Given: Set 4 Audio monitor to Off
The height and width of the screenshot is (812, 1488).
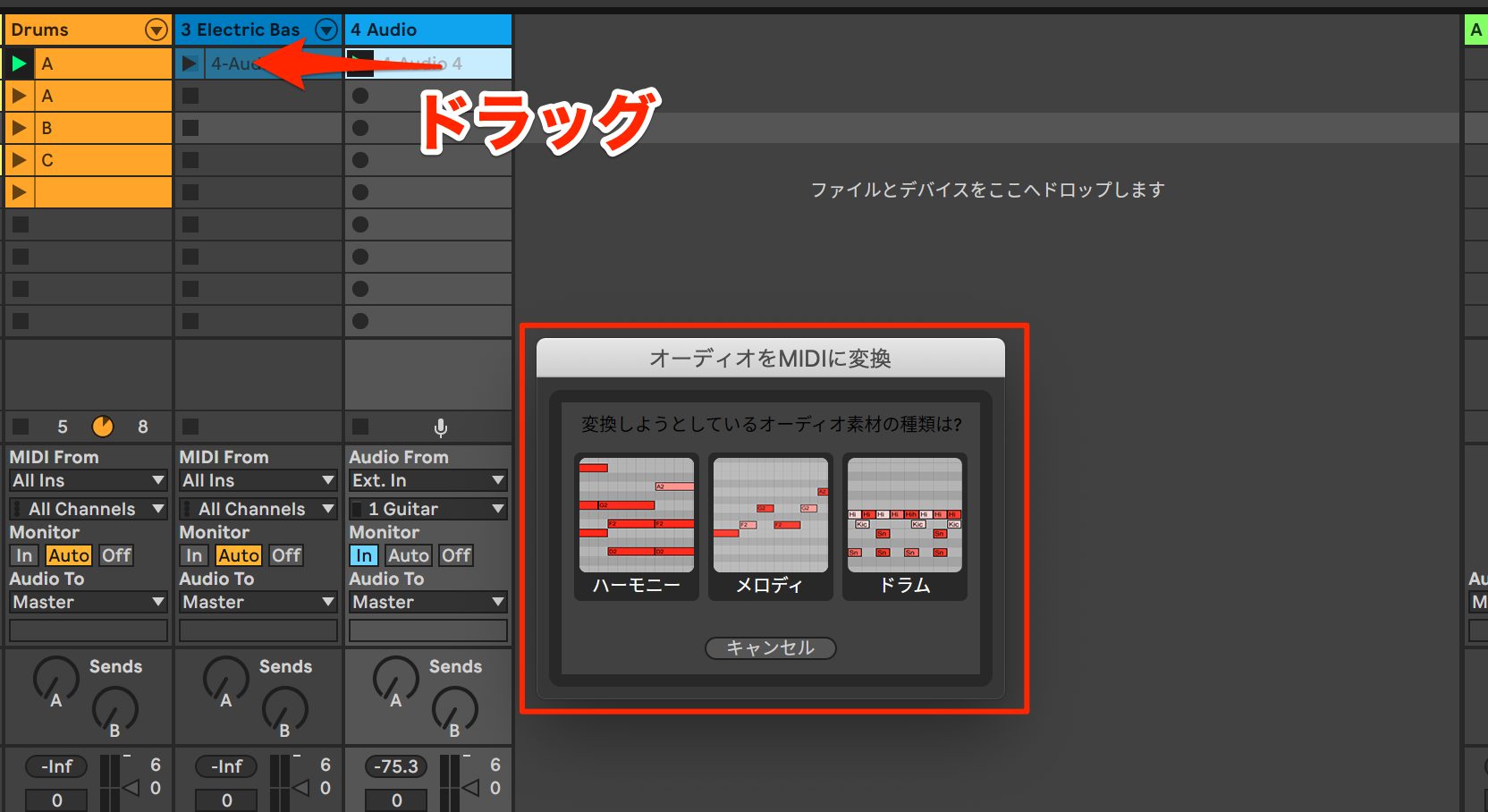Looking at the screenshot, I should 456,555.
